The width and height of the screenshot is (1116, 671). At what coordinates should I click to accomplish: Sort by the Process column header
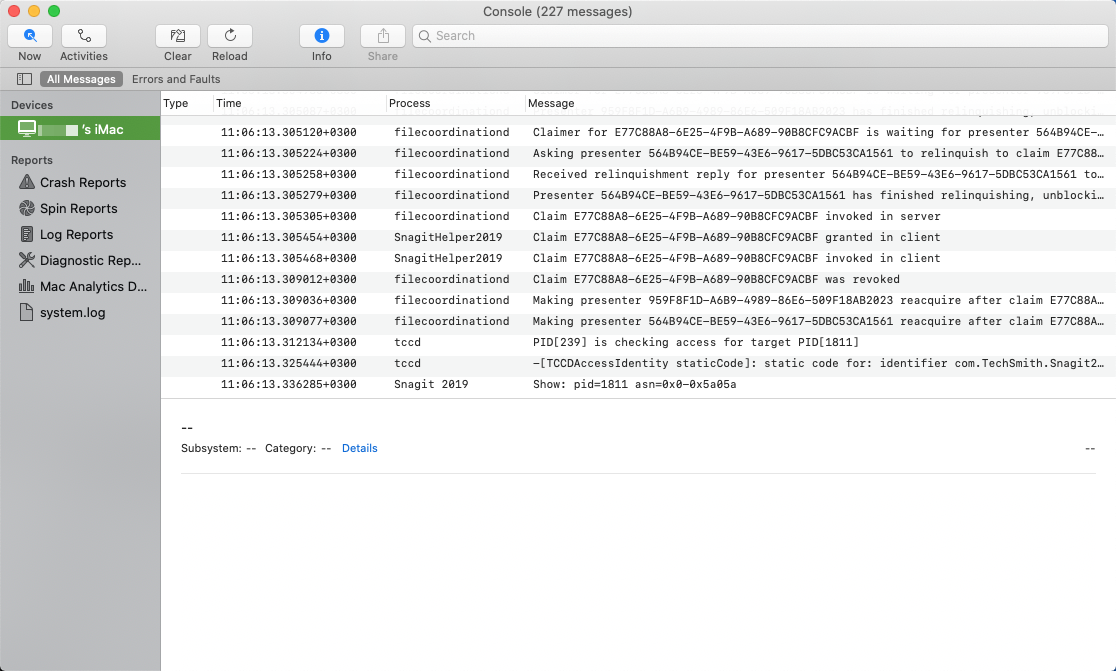click(410, 103)
